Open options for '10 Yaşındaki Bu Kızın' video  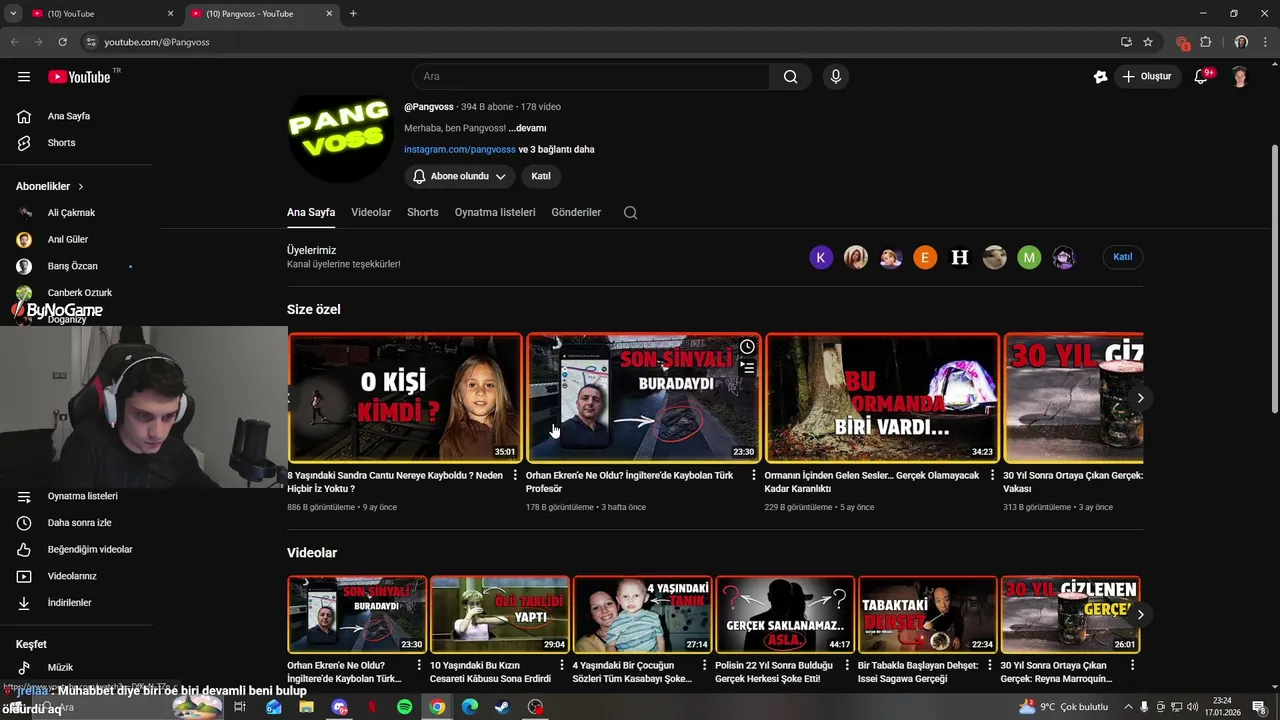(x=562, y=665)
